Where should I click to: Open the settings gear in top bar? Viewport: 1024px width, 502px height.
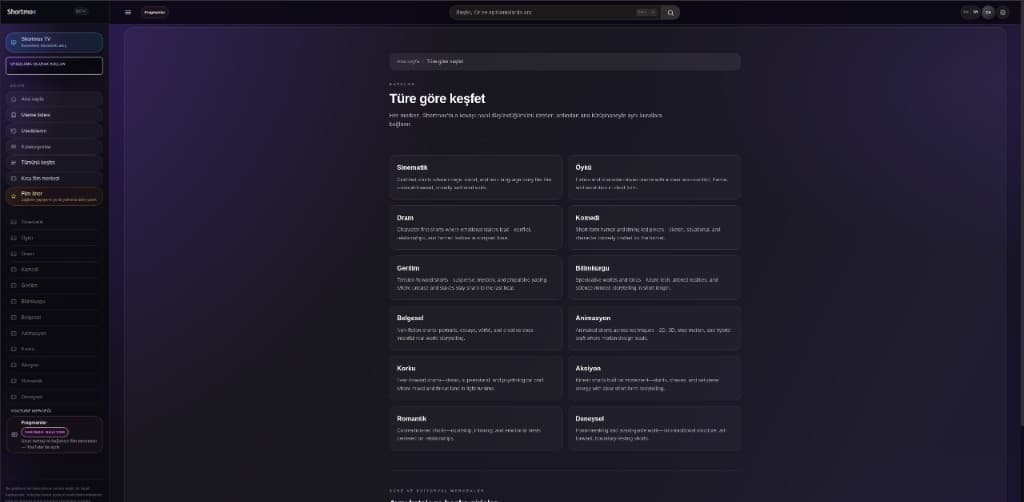coord(1003,12)
